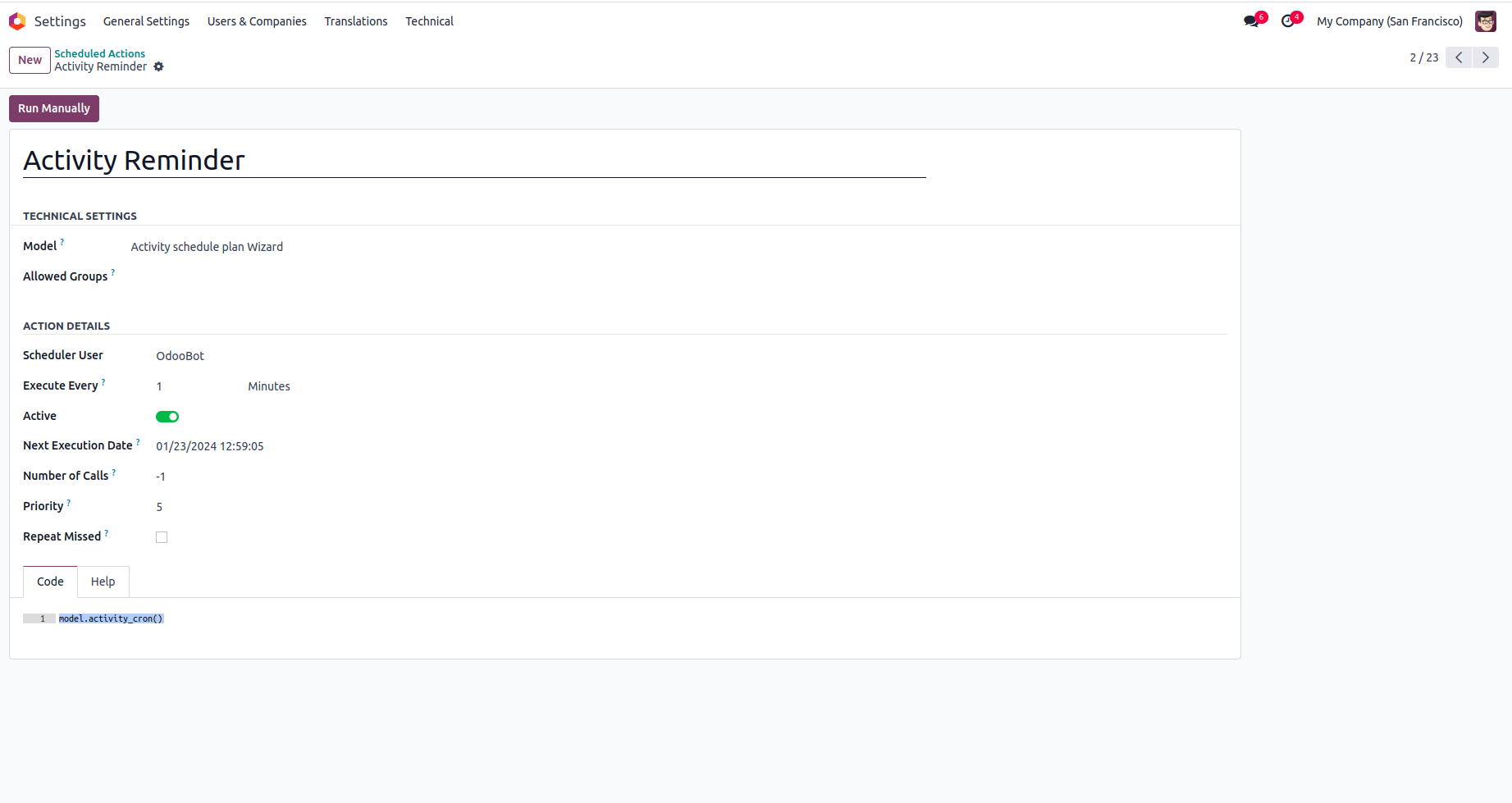Open the gear actions menu beside Activity Reminder
Viewport: 1512px width, 803px height.
pyautogui.click(x=158, y=66)
